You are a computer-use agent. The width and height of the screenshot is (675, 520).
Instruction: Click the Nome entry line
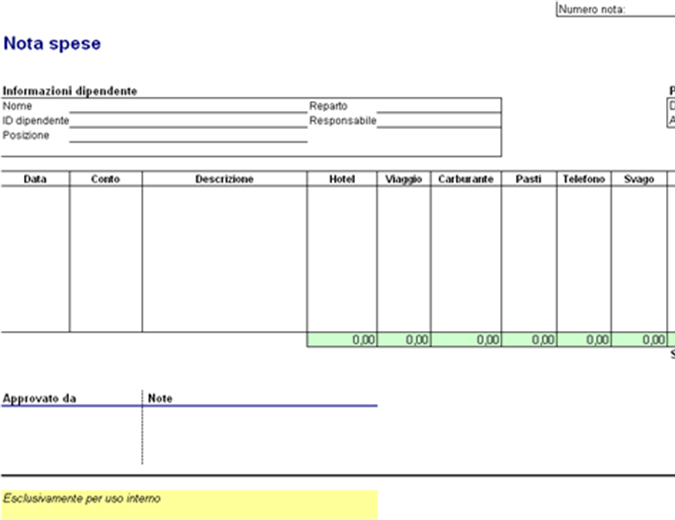tap(187, 106)
